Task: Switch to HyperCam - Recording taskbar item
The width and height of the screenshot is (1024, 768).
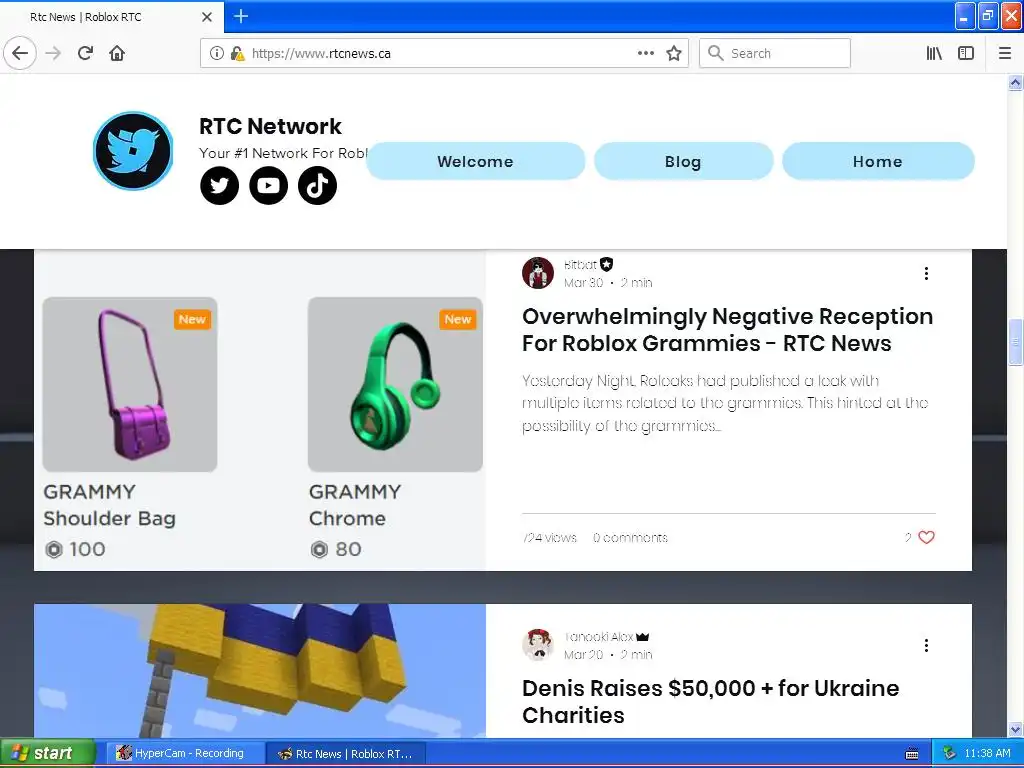Action: (184, 753)
